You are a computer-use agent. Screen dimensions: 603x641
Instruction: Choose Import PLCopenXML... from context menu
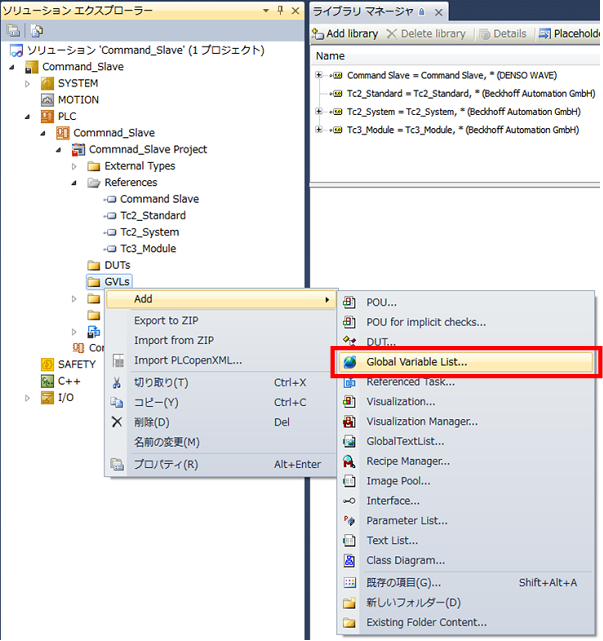point(188,360)
